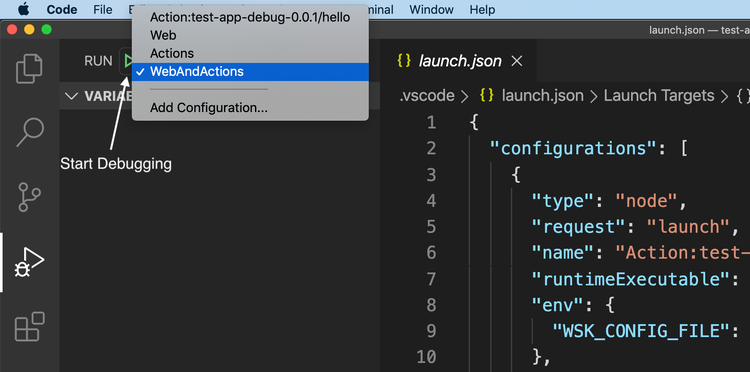Click the green Start Debugging play icon
The height and width of the screenshot is (372, 750).
tap(128, 61)
